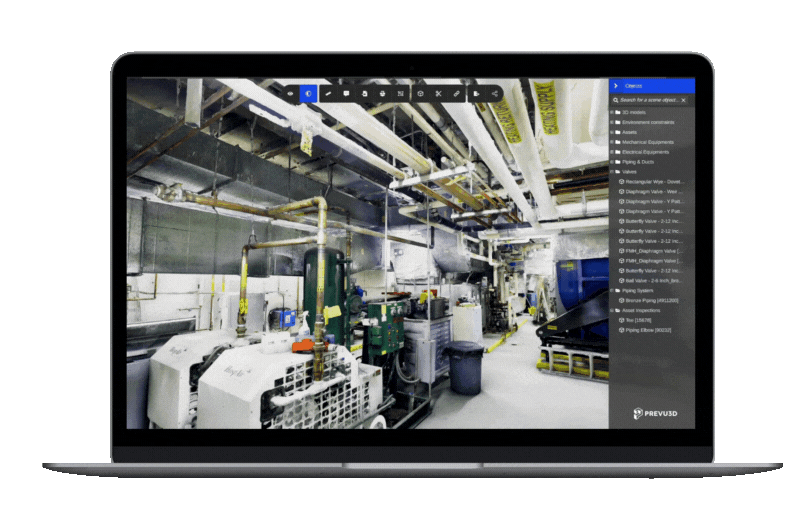
Task: Select the Piping Elbow inspection item
Action: click(x=648, y=329)
